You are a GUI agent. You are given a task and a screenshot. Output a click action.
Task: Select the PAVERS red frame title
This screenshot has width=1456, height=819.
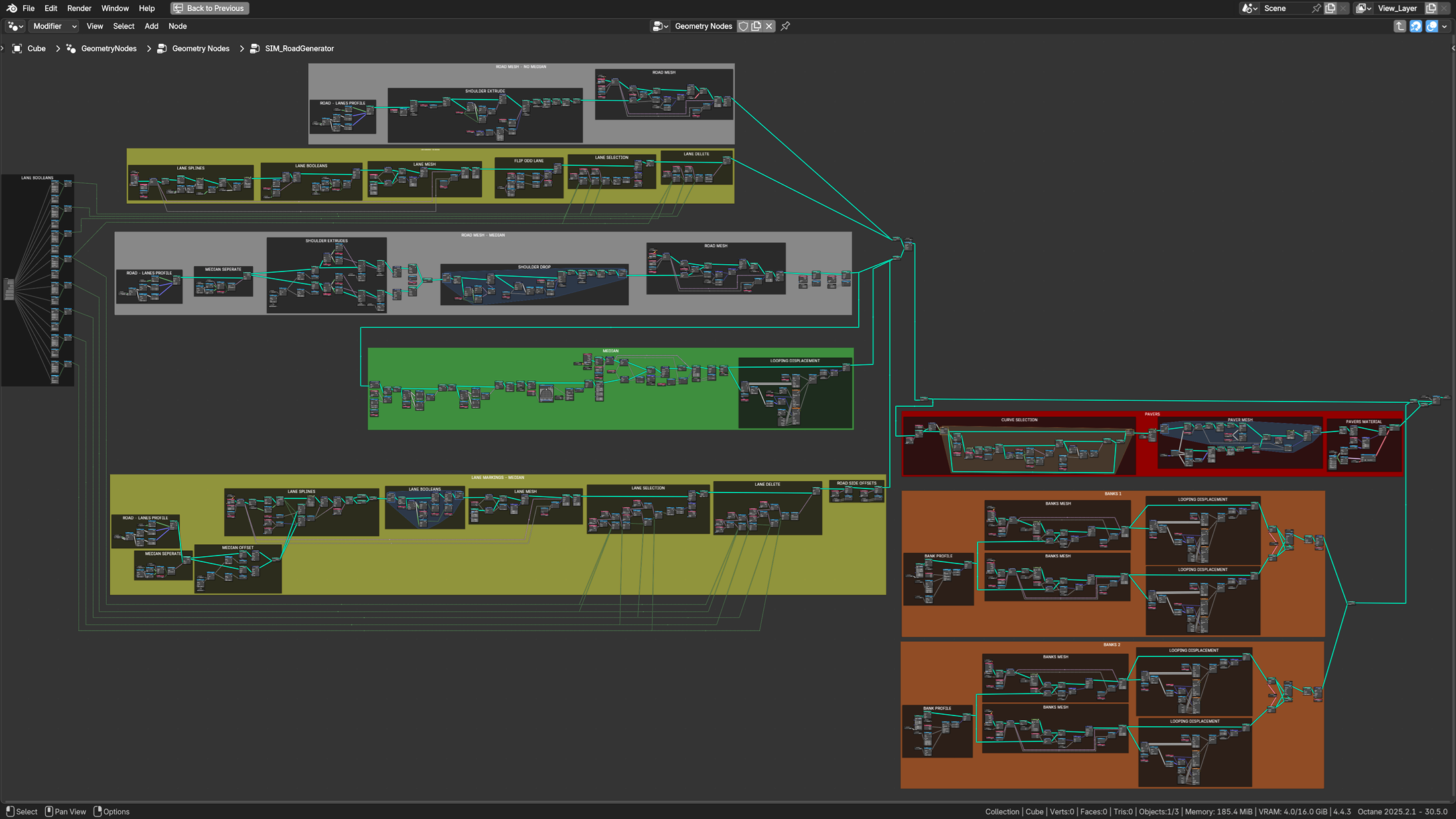[x=1151, y=414]
